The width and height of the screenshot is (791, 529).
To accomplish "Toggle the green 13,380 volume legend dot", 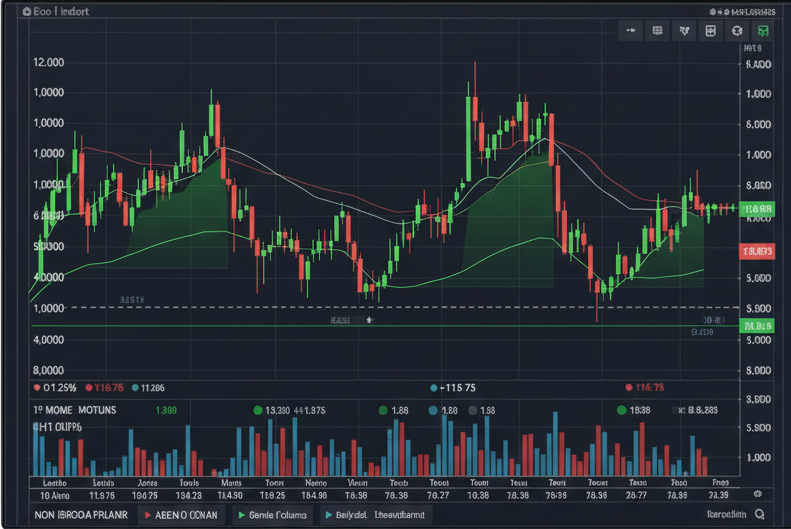I will click(x=257, y=410).
